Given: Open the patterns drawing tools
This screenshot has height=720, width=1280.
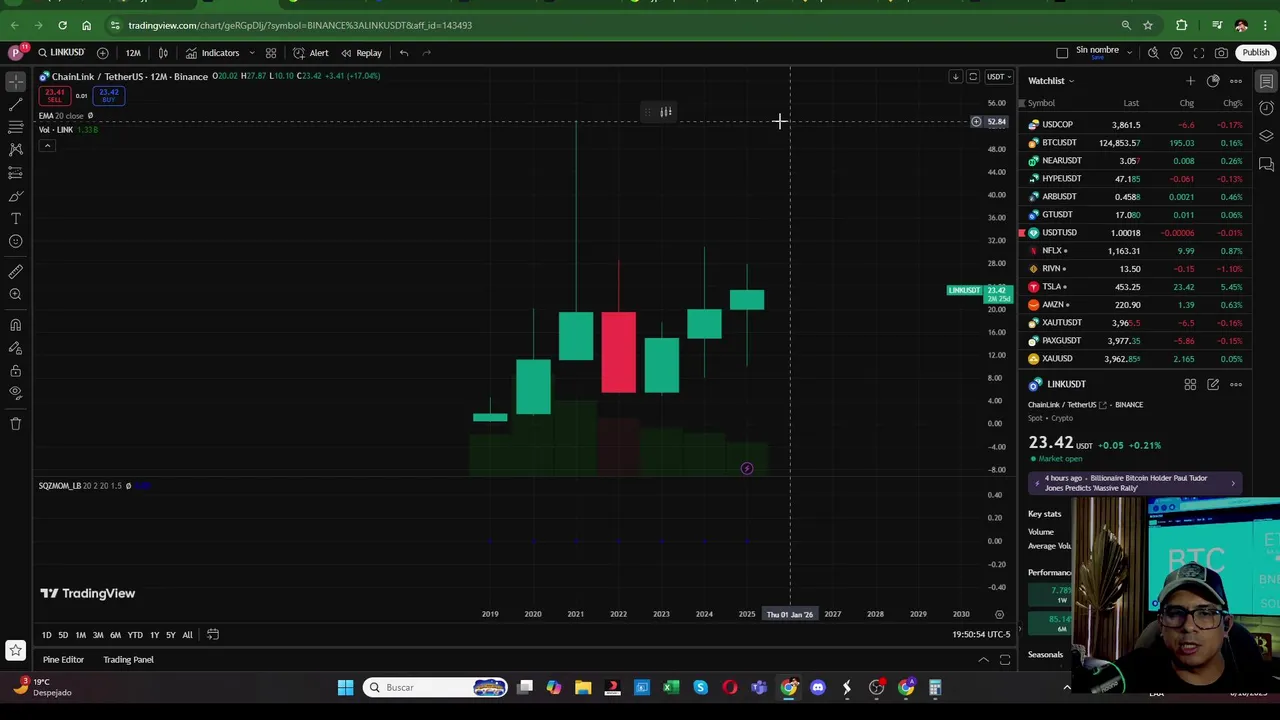Looking at the screenshot, I should [x=15, y=150].
